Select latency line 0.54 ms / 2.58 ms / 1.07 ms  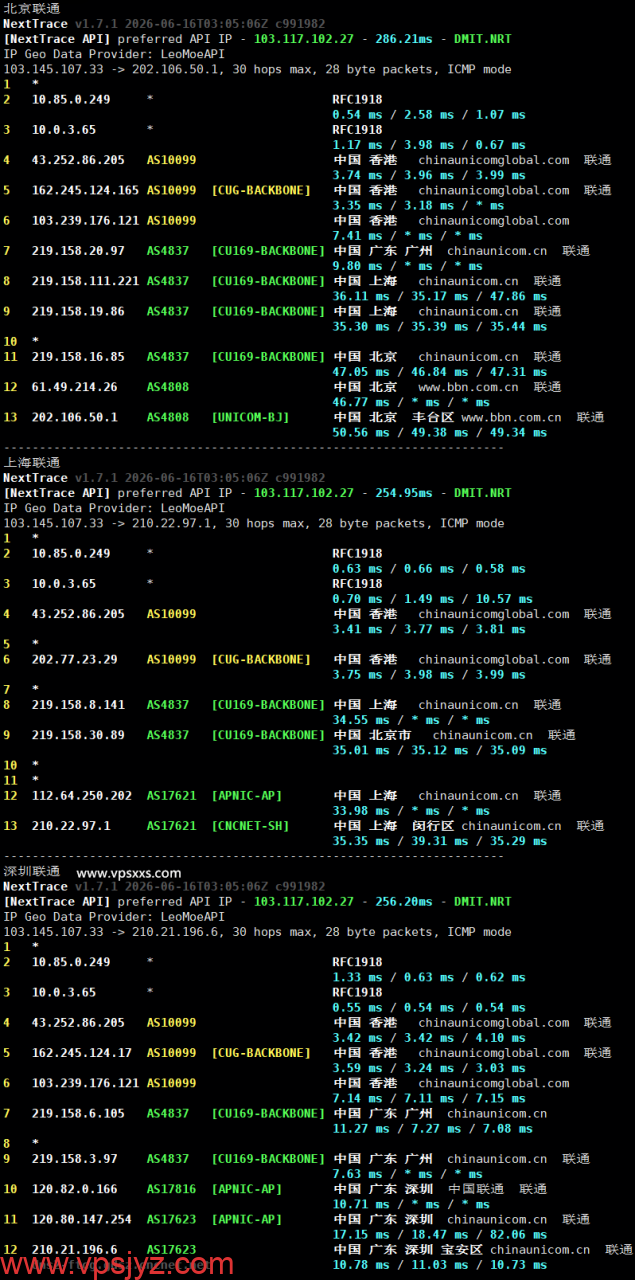coord(429,115)
